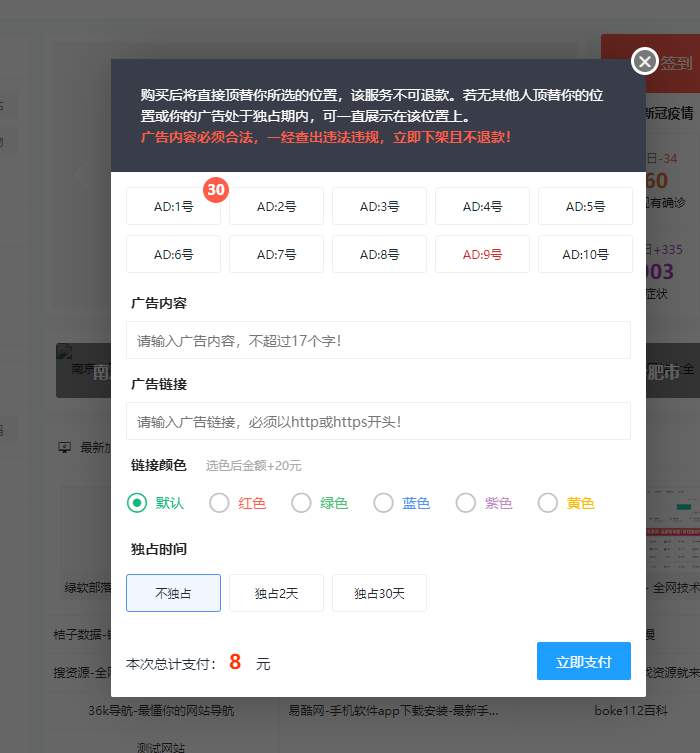
Task: Close the ad purchase dialog
Action: (x=644, y=61)
